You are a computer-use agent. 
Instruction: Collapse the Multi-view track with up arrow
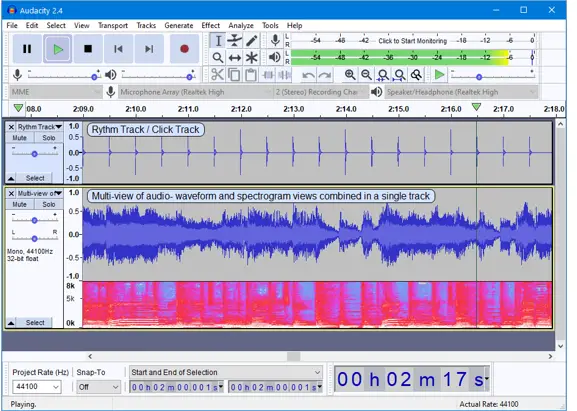tap(11, 323)
